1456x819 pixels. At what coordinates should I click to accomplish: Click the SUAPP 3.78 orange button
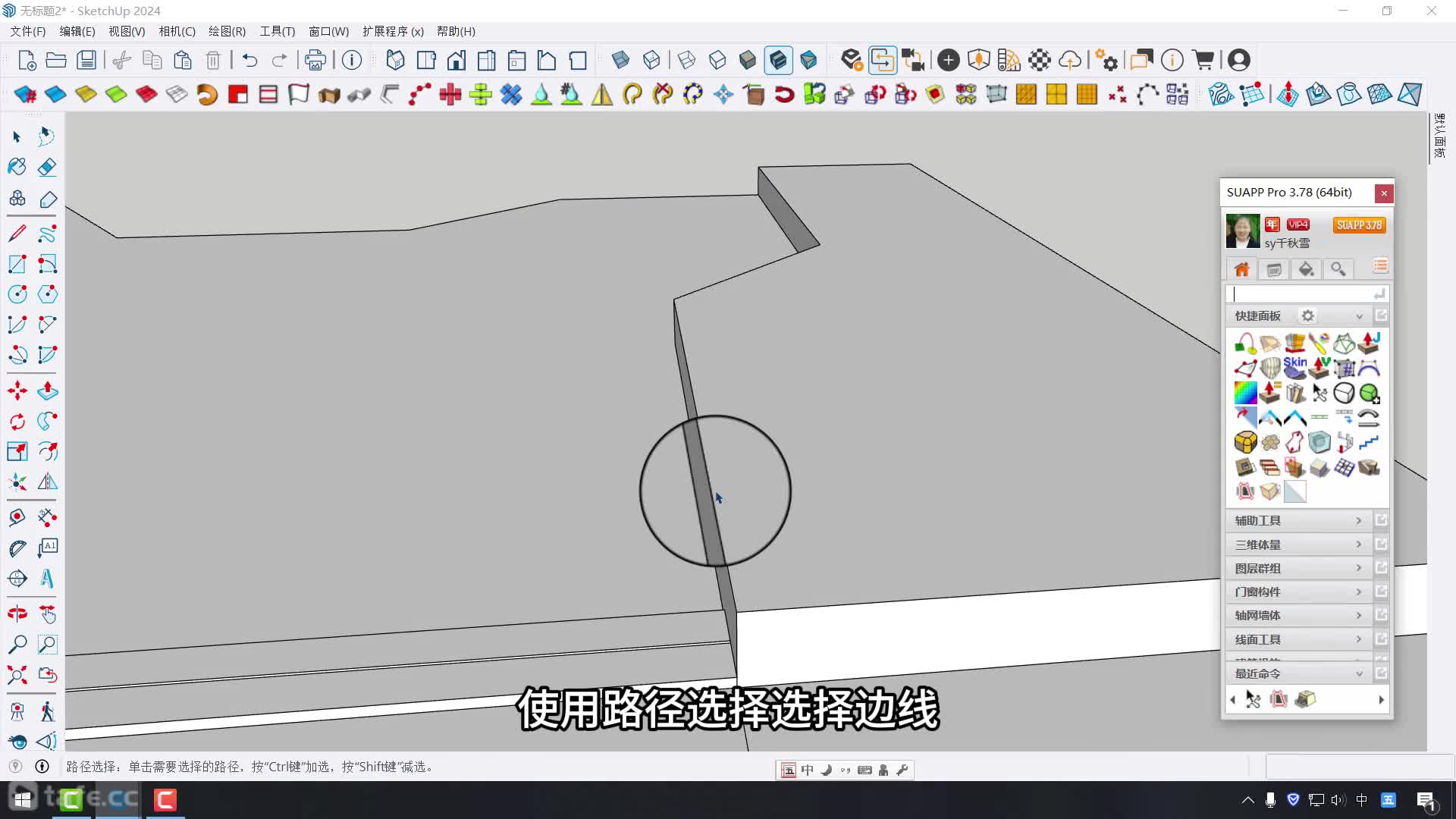click(x=1359, y=225)
